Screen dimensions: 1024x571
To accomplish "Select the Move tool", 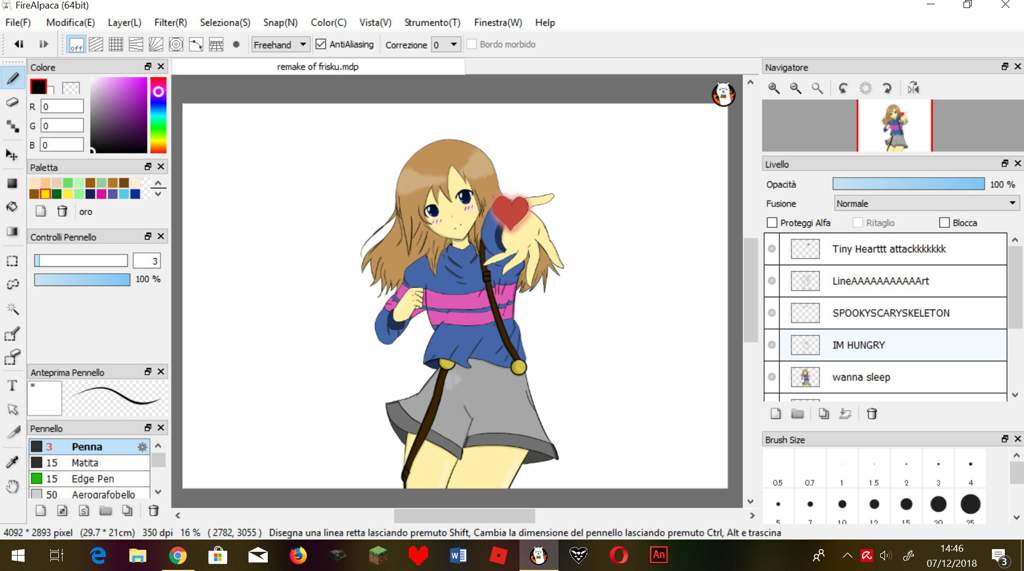I will click(x=12, y=155).
